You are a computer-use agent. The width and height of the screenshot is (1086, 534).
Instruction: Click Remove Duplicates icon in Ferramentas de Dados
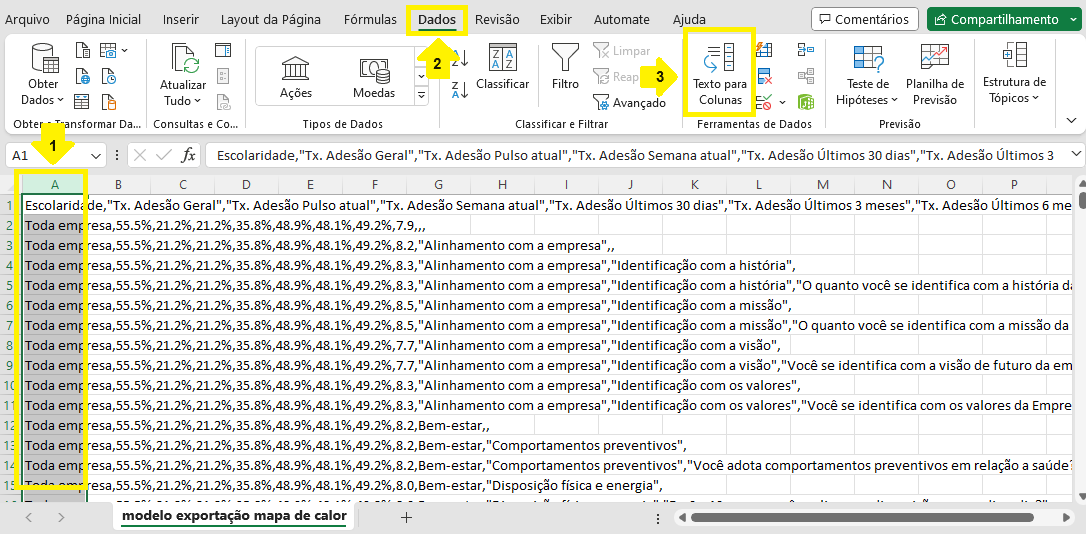click(x=764, y=76)
